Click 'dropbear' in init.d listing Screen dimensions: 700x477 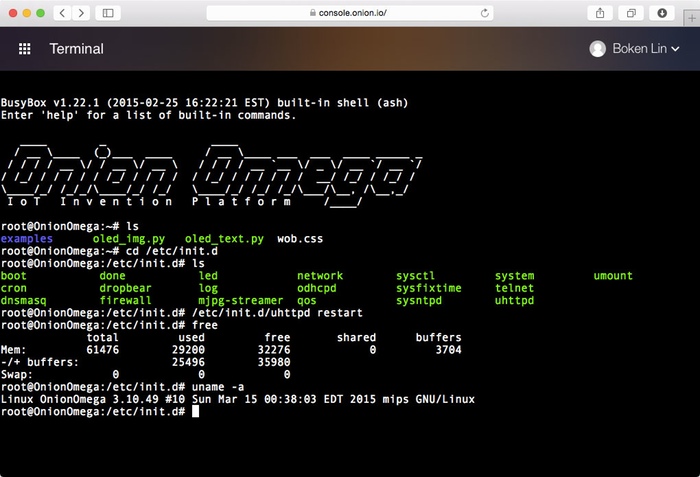tap(125, 289)
